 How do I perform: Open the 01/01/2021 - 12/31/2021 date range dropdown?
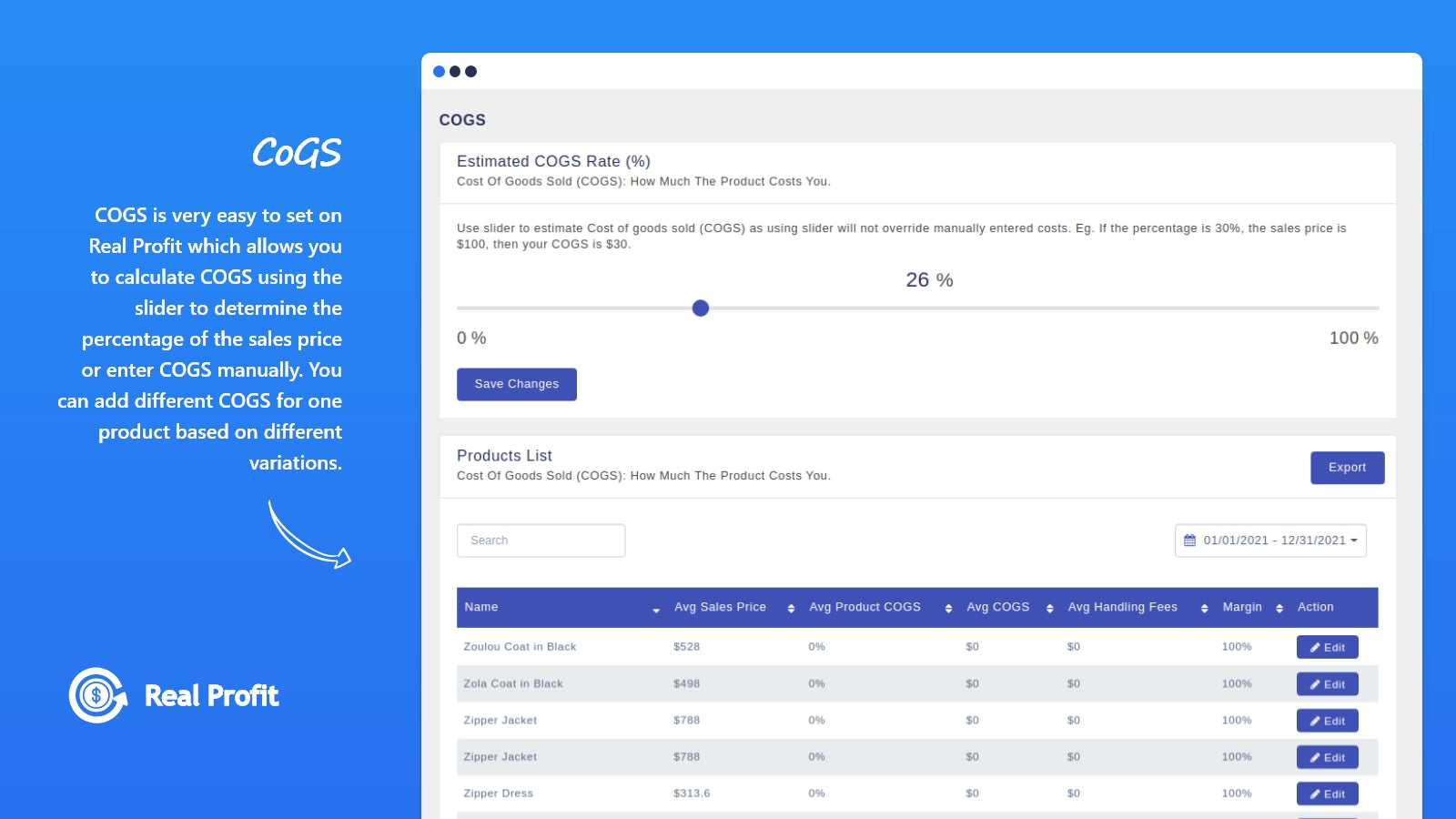(x=1269, y=540)
